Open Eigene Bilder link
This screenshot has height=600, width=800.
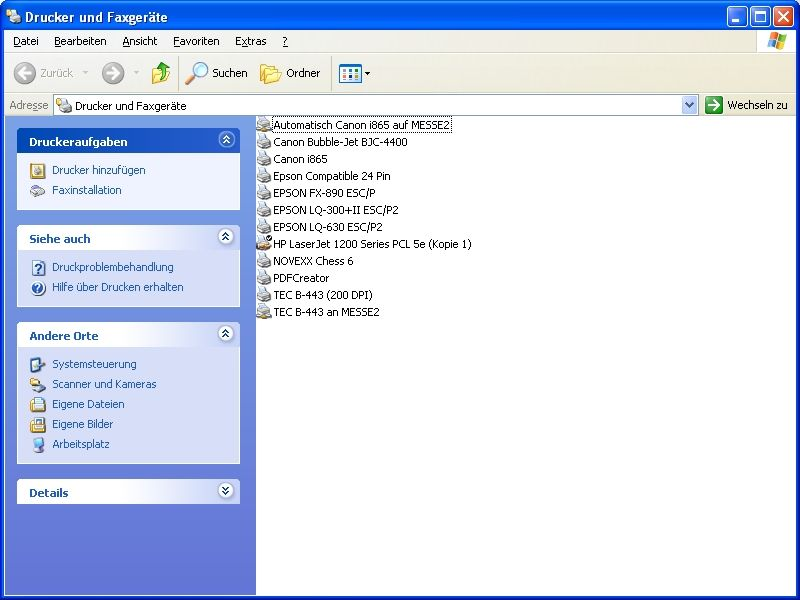[83, 424]
